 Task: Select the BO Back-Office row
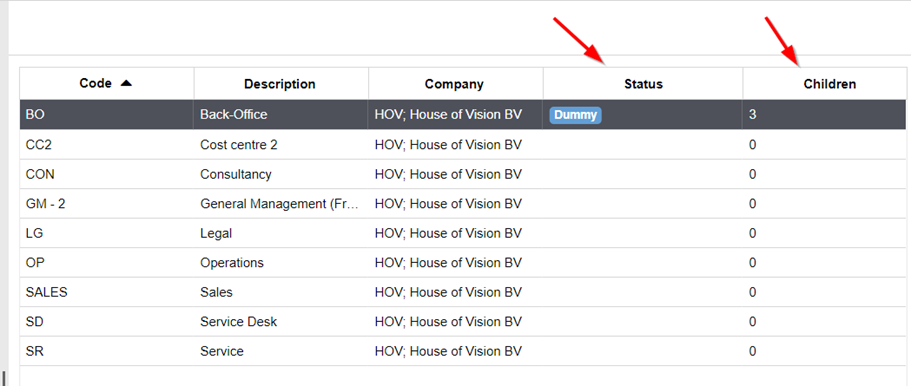point(463,115)
